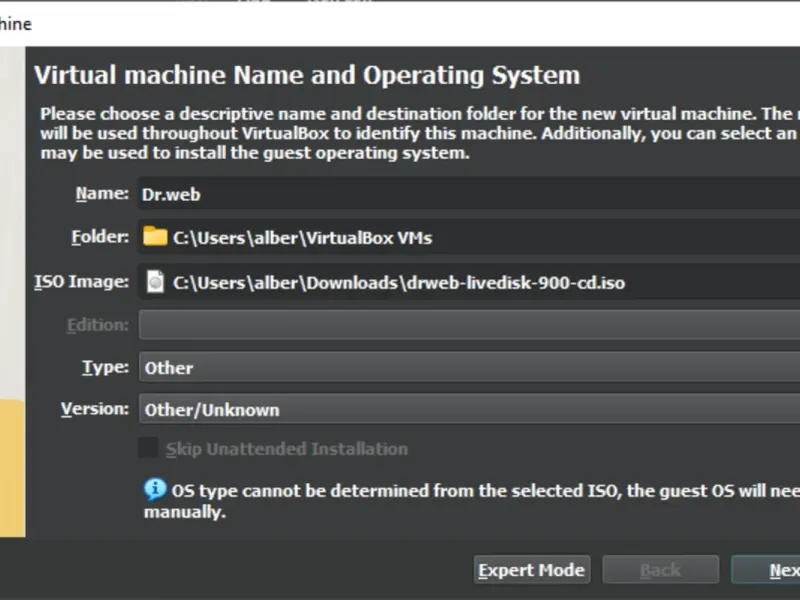Image resolution: width=800 pixels, height=600 pixels.
Task: Click the ISO Image: label
Action: (82, 282)
